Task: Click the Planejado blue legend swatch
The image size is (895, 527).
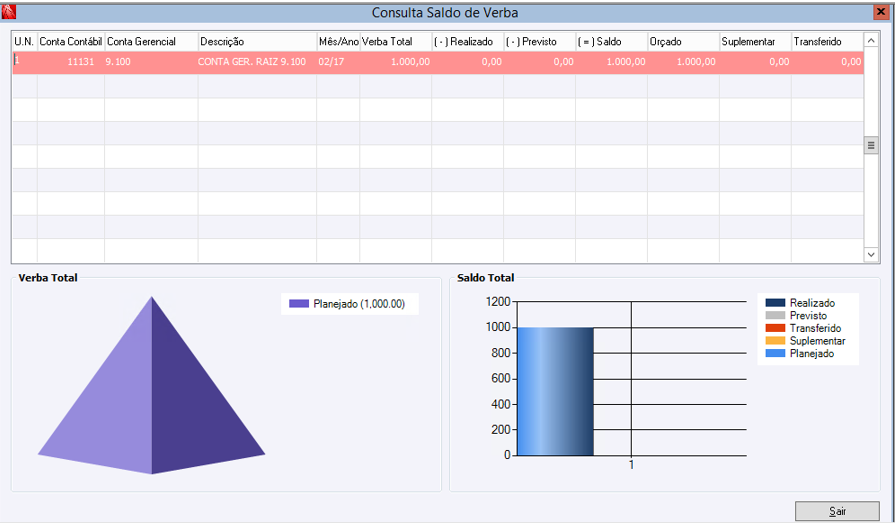Action: [775, 353]
